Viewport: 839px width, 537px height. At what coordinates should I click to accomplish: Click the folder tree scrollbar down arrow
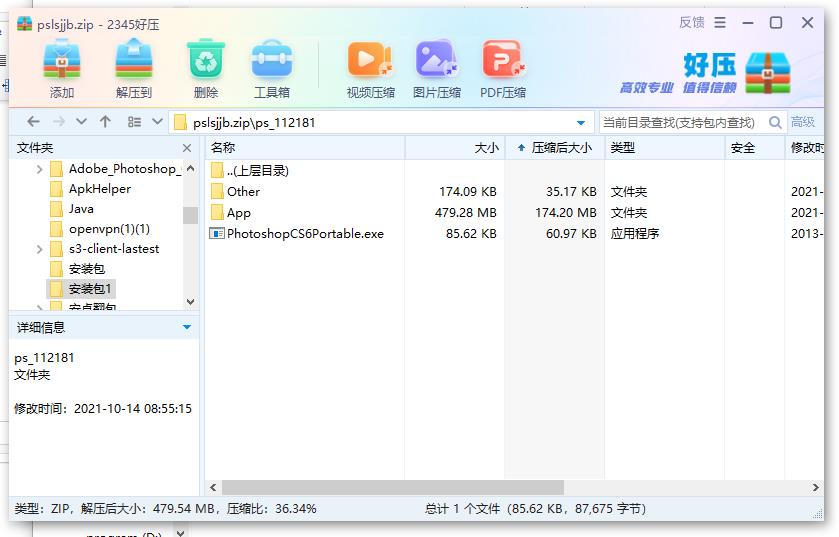click(190, 302)
